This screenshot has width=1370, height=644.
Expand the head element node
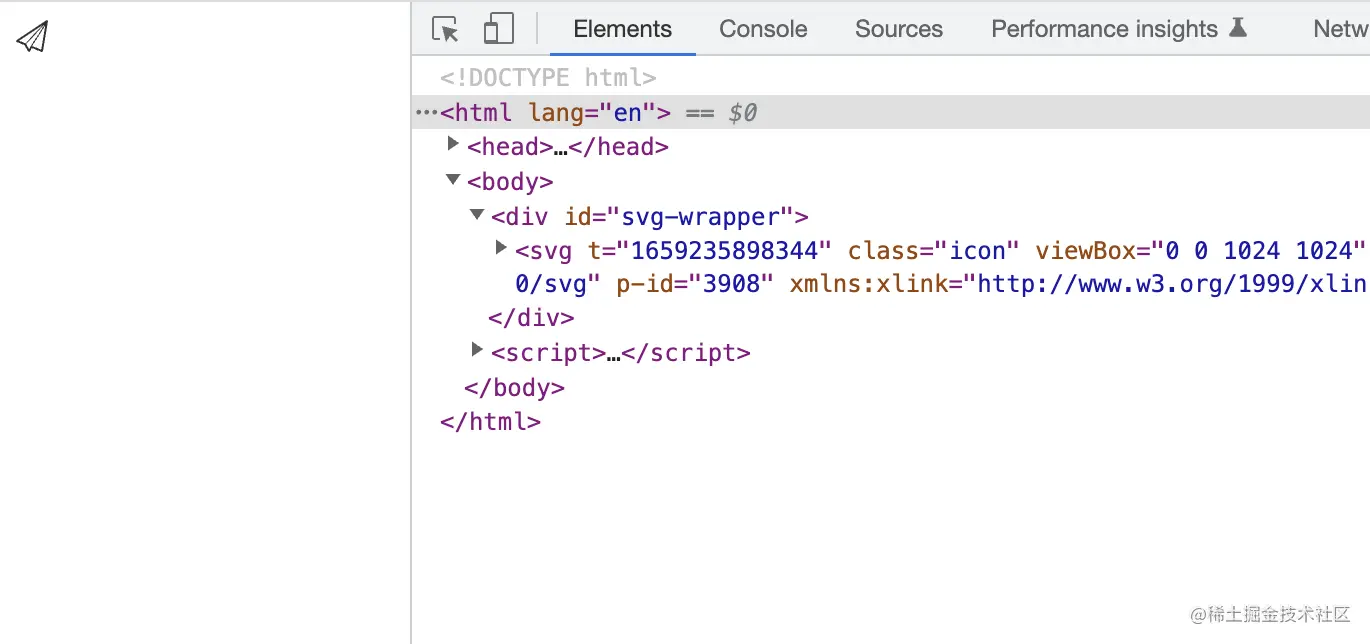tap(453, 145)
